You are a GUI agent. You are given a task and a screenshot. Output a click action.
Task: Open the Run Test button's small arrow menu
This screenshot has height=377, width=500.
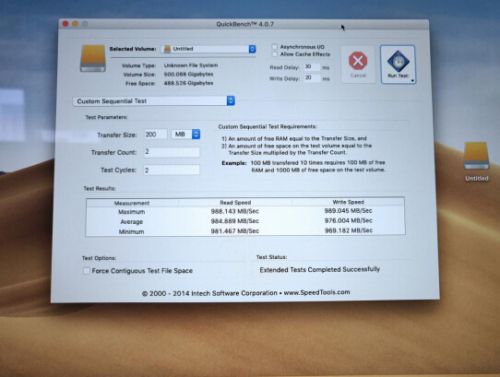412,80
